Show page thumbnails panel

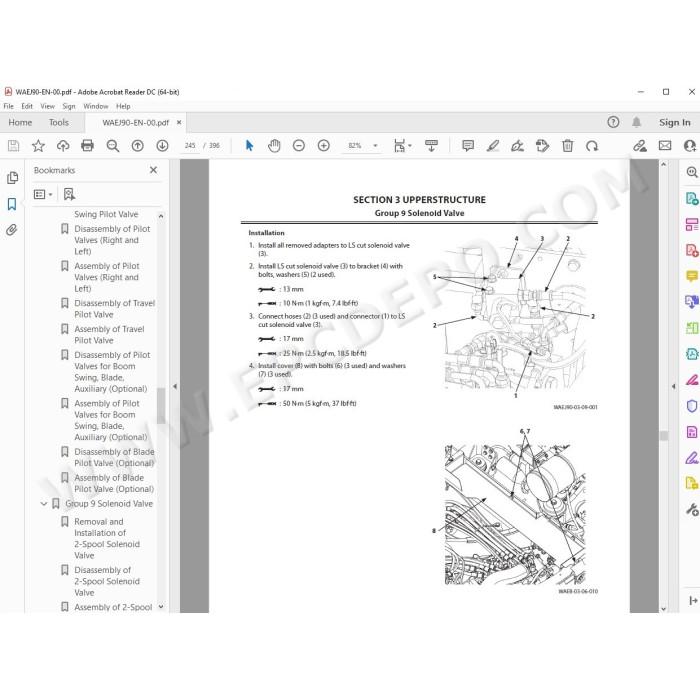12,178
